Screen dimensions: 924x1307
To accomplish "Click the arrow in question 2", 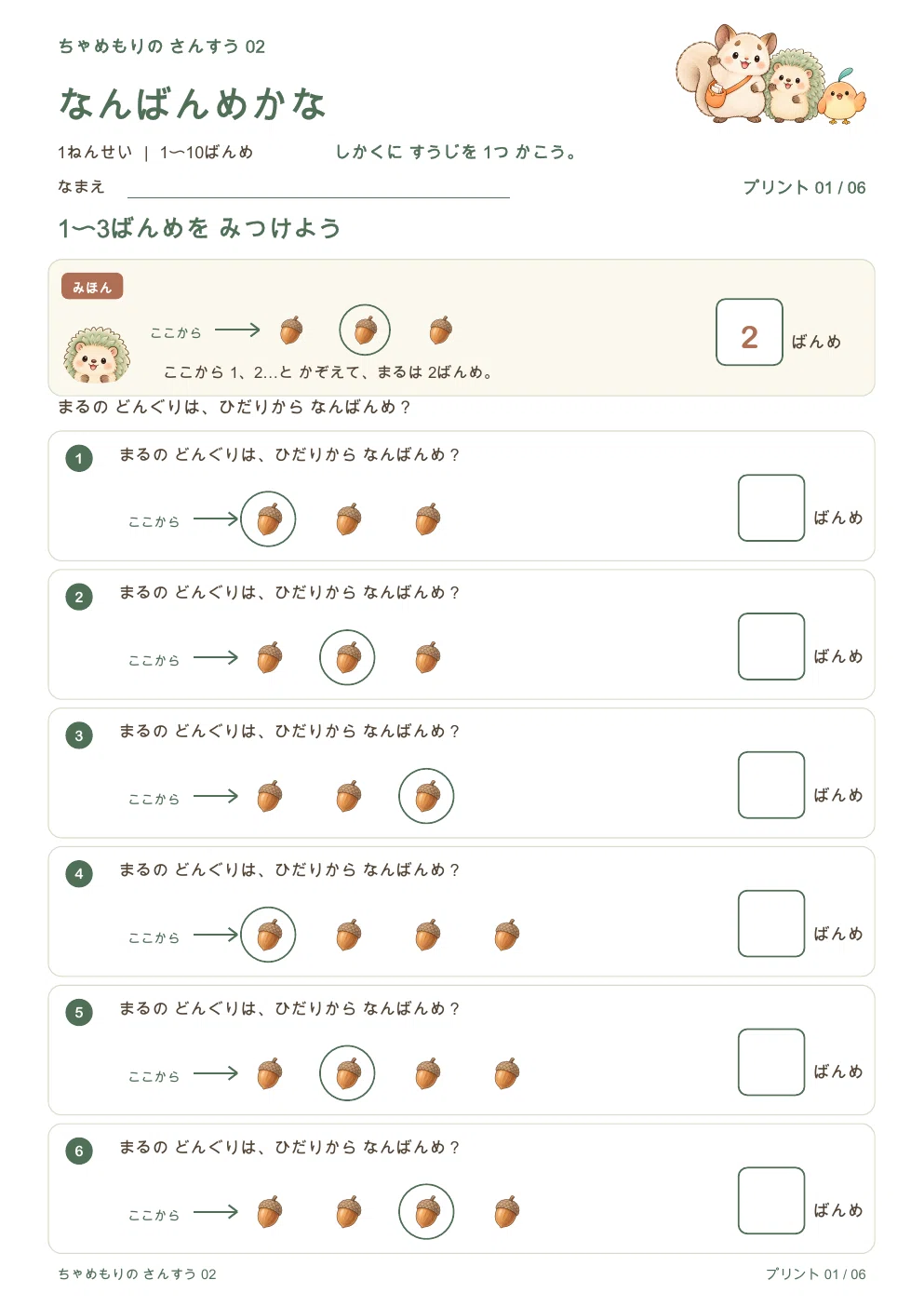I will click(x=216, y=657).
